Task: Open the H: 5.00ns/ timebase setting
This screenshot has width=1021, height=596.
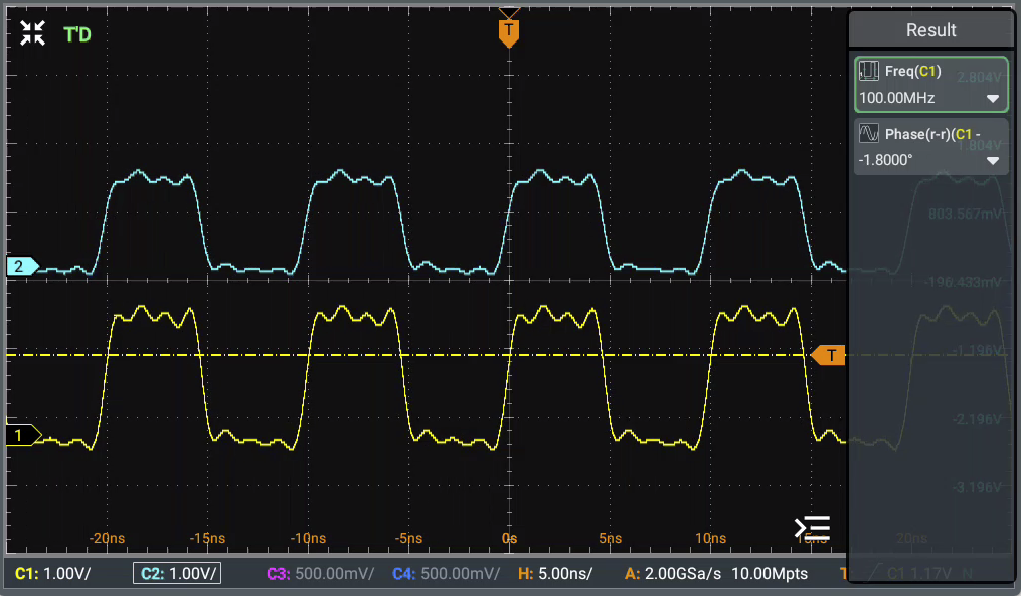Action: (x=554, y=574)
